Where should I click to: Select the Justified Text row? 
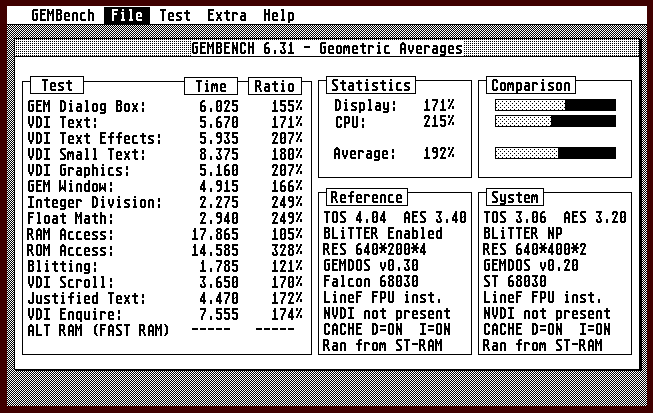(x=165, y=298)
